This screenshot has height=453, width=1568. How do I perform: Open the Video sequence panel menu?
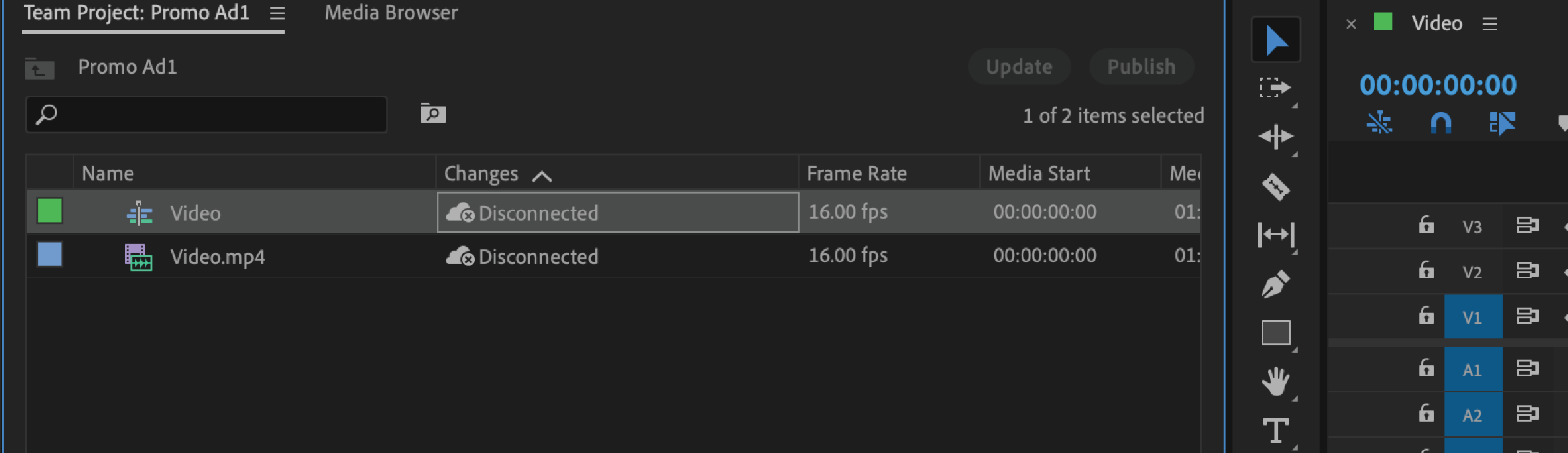[1490, 24]
